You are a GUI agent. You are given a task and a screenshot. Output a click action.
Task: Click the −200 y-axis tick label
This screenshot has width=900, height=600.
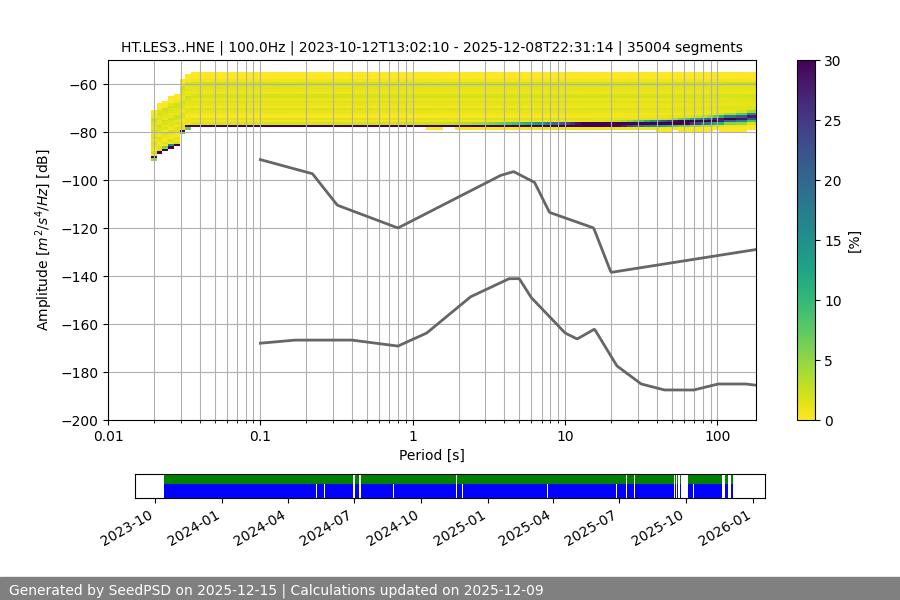(x=82, y=420)
